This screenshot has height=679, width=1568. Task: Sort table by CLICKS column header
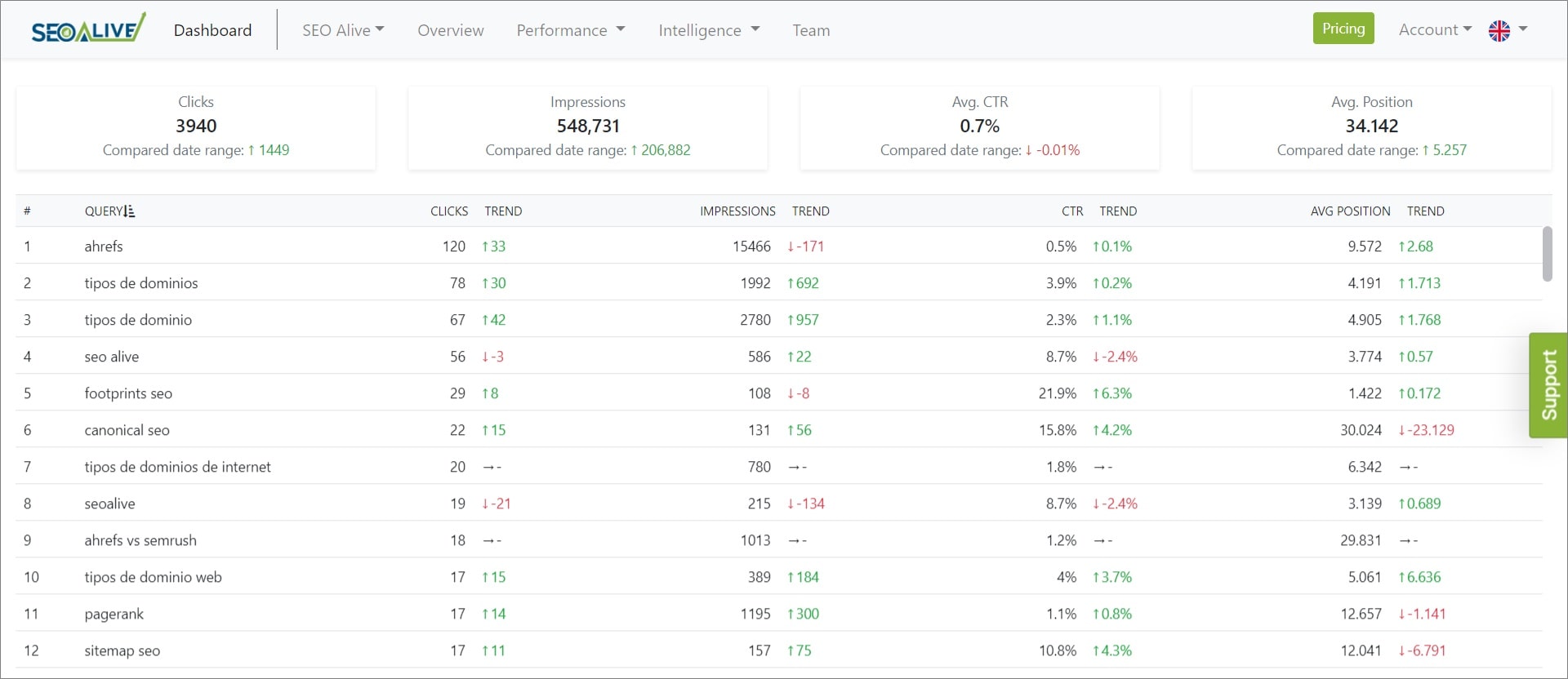tap(449, 211)
